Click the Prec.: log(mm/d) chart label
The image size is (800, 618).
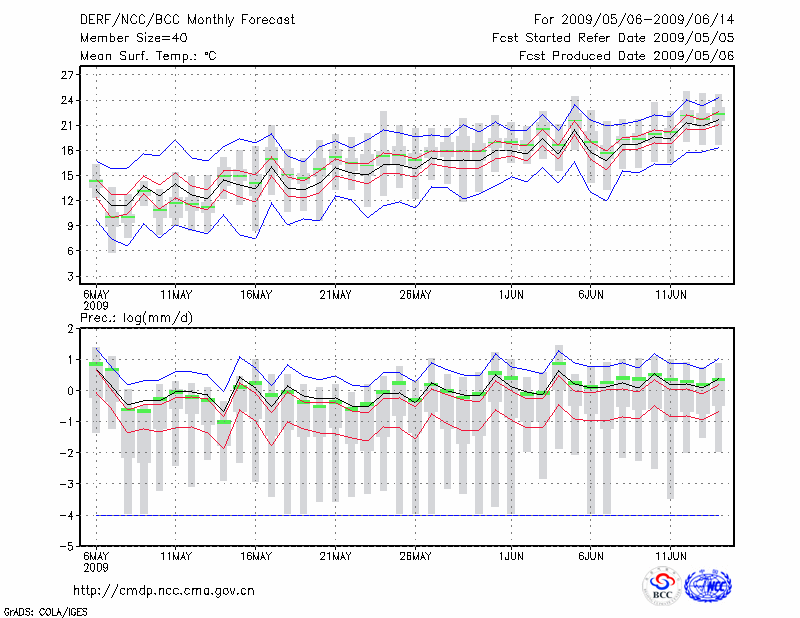pos(134,318)
